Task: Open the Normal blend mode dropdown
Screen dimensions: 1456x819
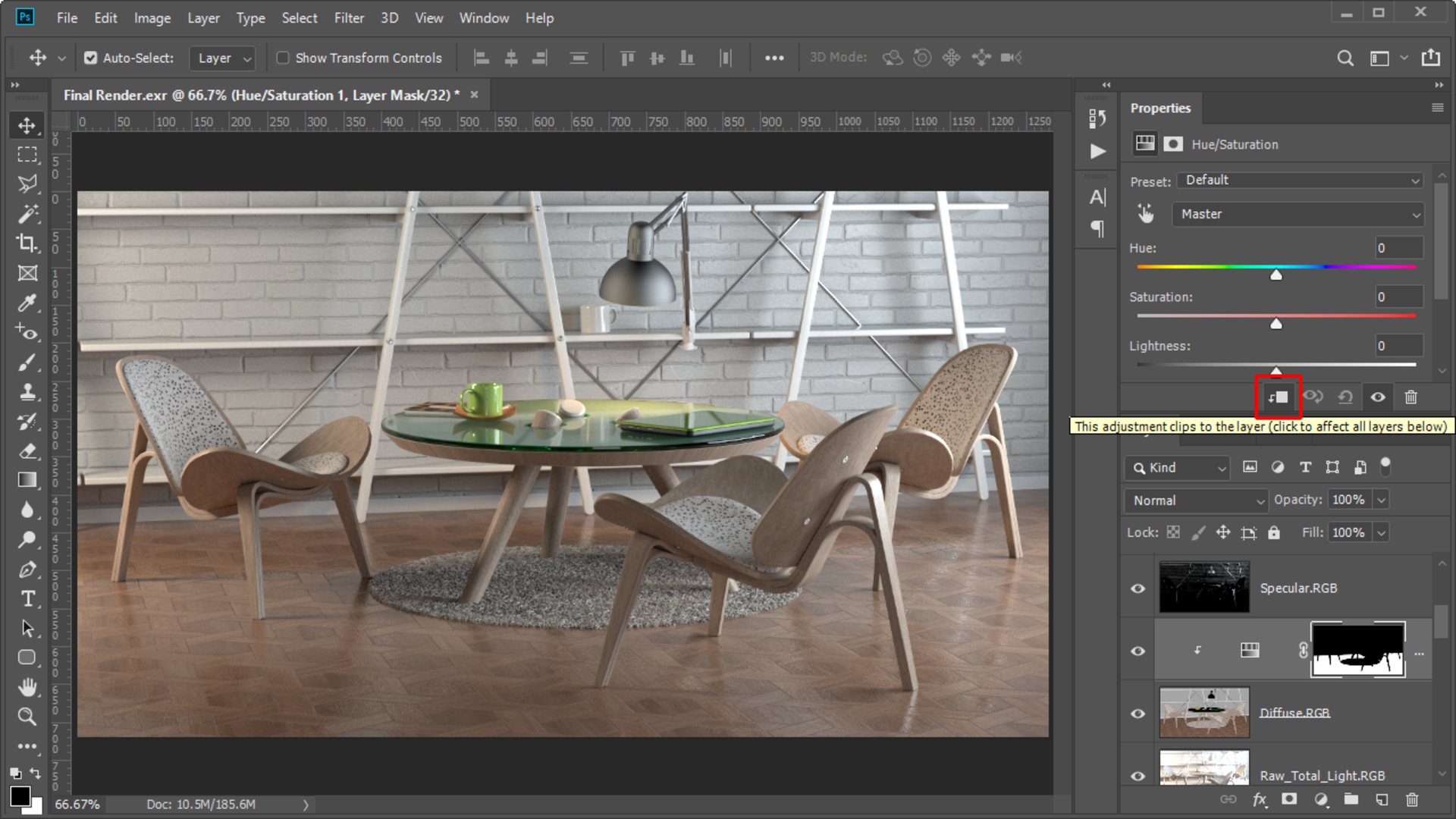Action: [x=1196, y=500]
